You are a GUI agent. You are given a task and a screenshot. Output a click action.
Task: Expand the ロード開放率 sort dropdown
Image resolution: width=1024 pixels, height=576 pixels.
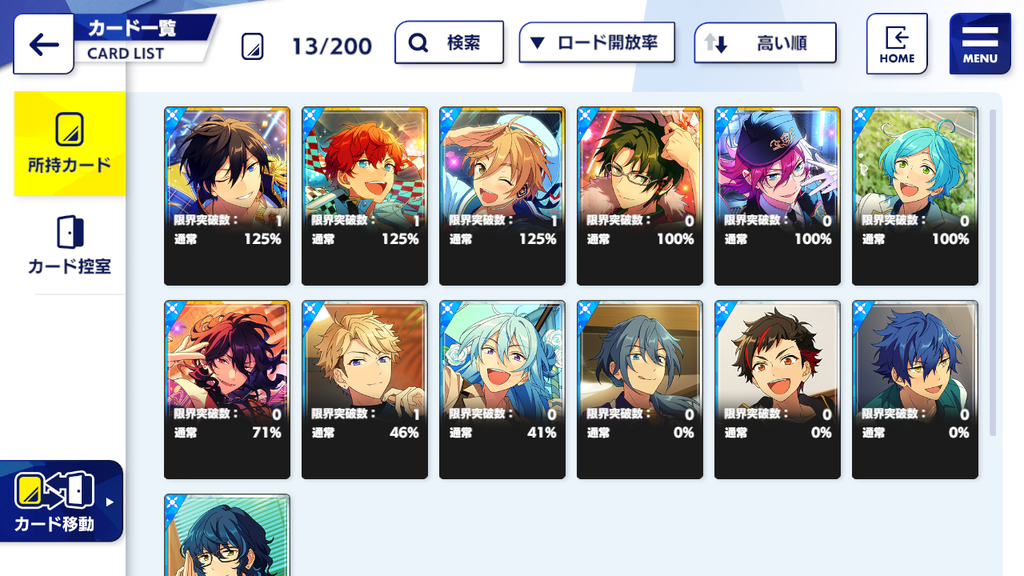click(x=597, y=43)
